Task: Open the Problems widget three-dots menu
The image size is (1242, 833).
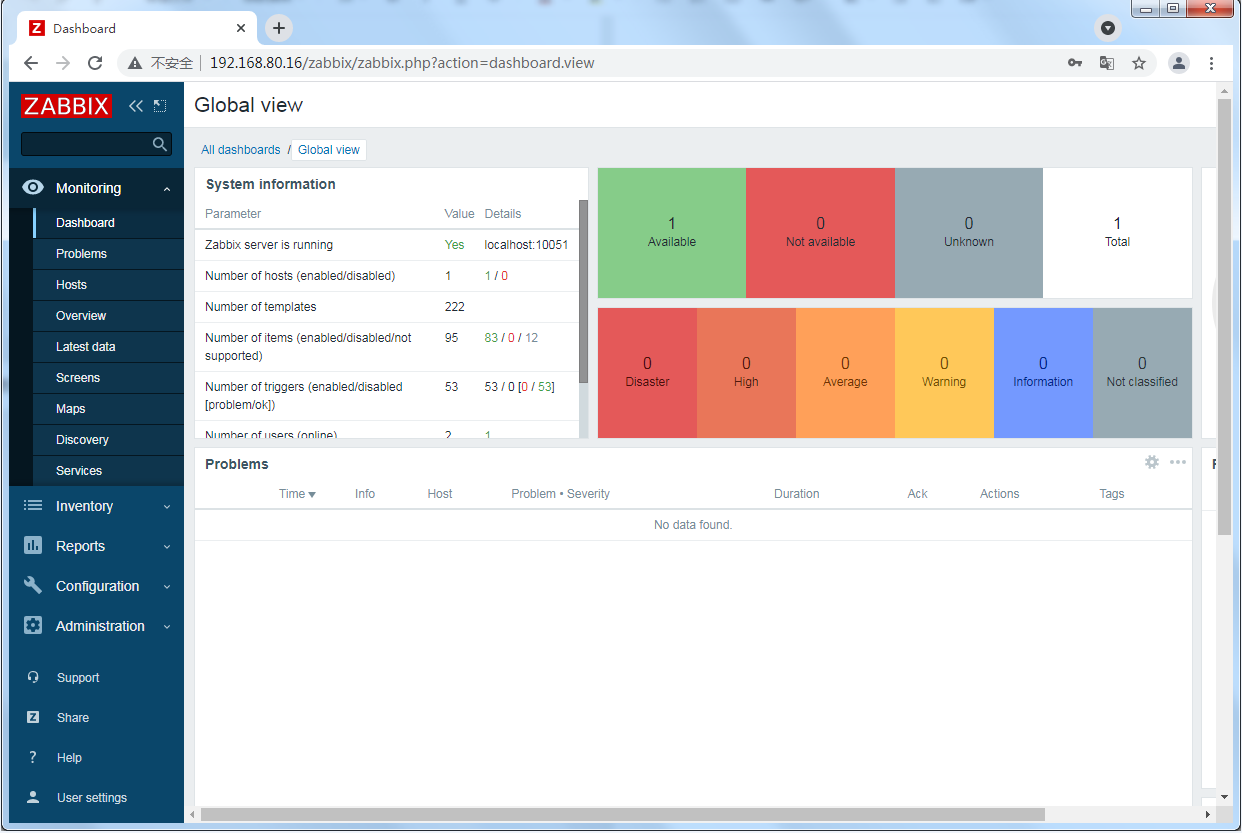Action: (x=1178, y=462)
